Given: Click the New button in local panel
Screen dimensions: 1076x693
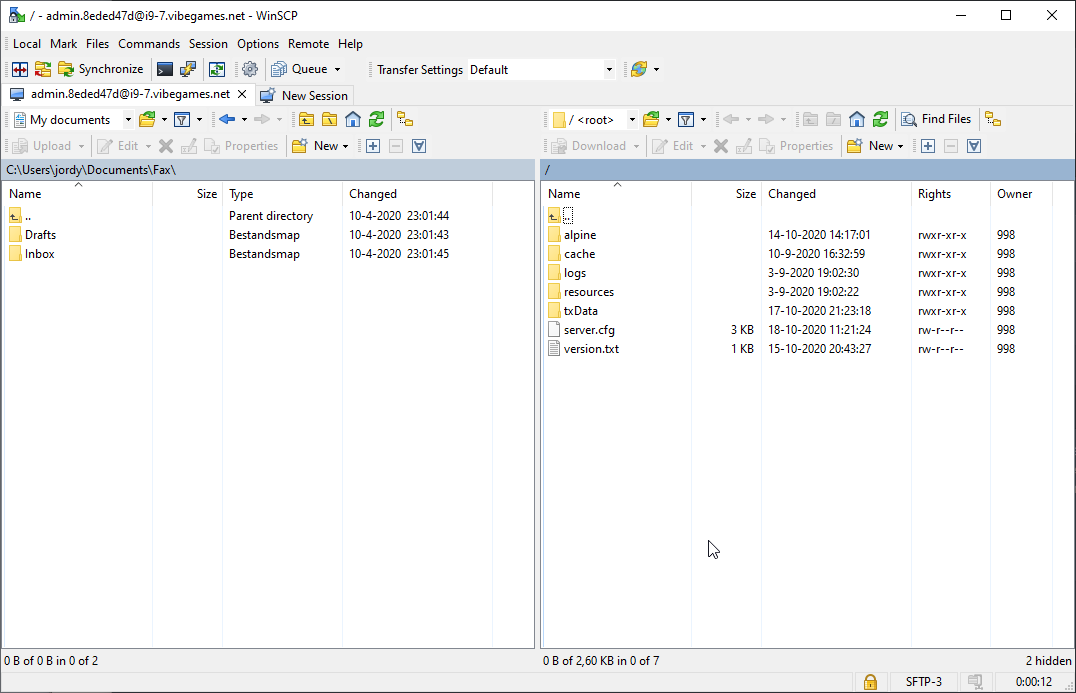Looking at the screenshot, I should (320, 146).
